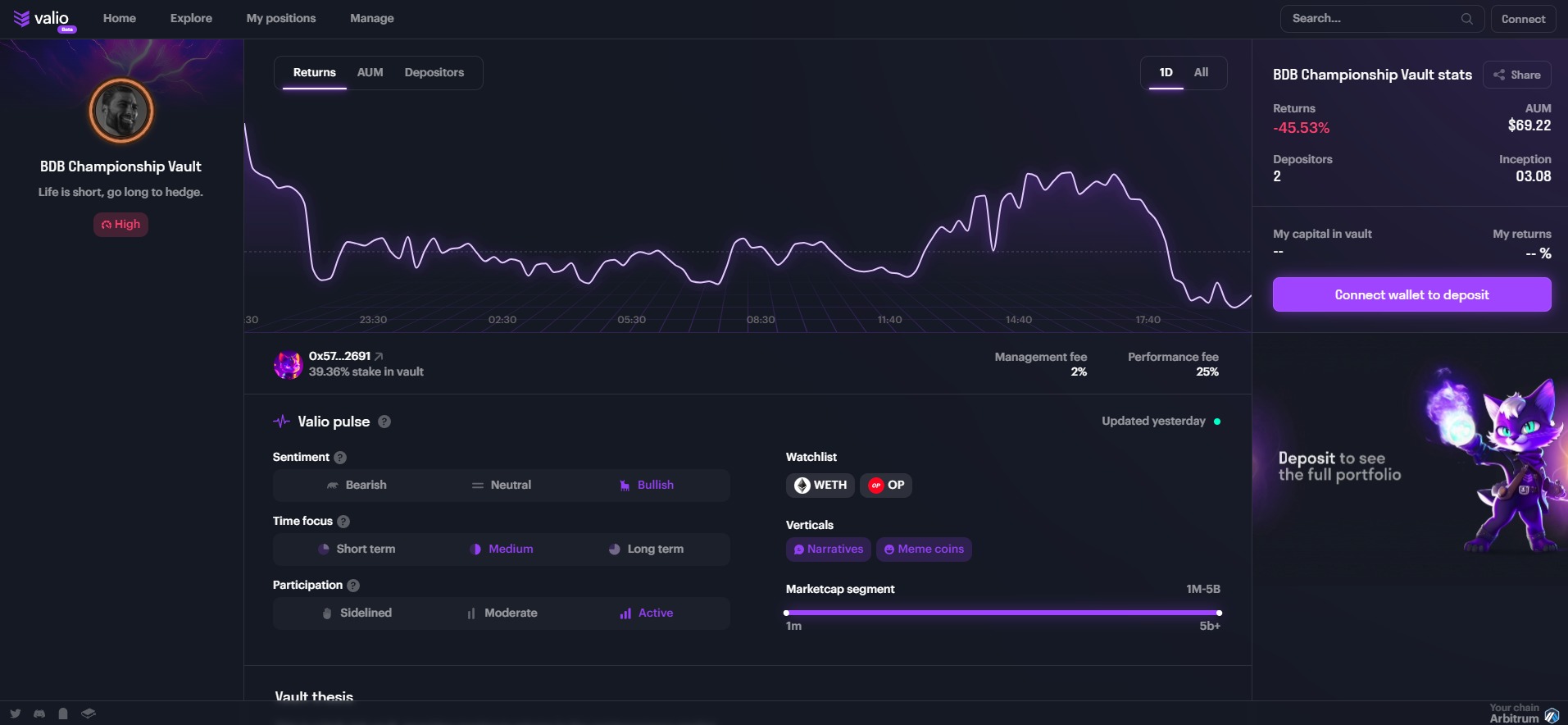Click the help icon beside Time focus
Screen dimensions: 1568x725
click(343, 522)
